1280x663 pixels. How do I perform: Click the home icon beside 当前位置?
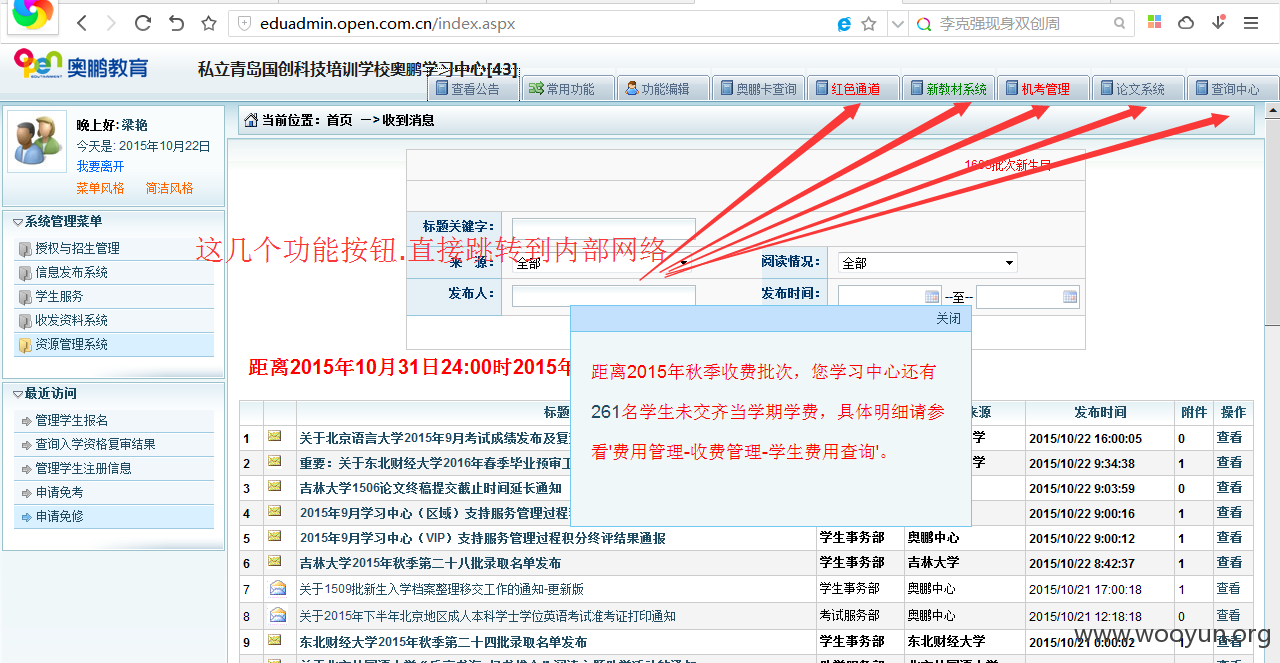coord(251,120)
